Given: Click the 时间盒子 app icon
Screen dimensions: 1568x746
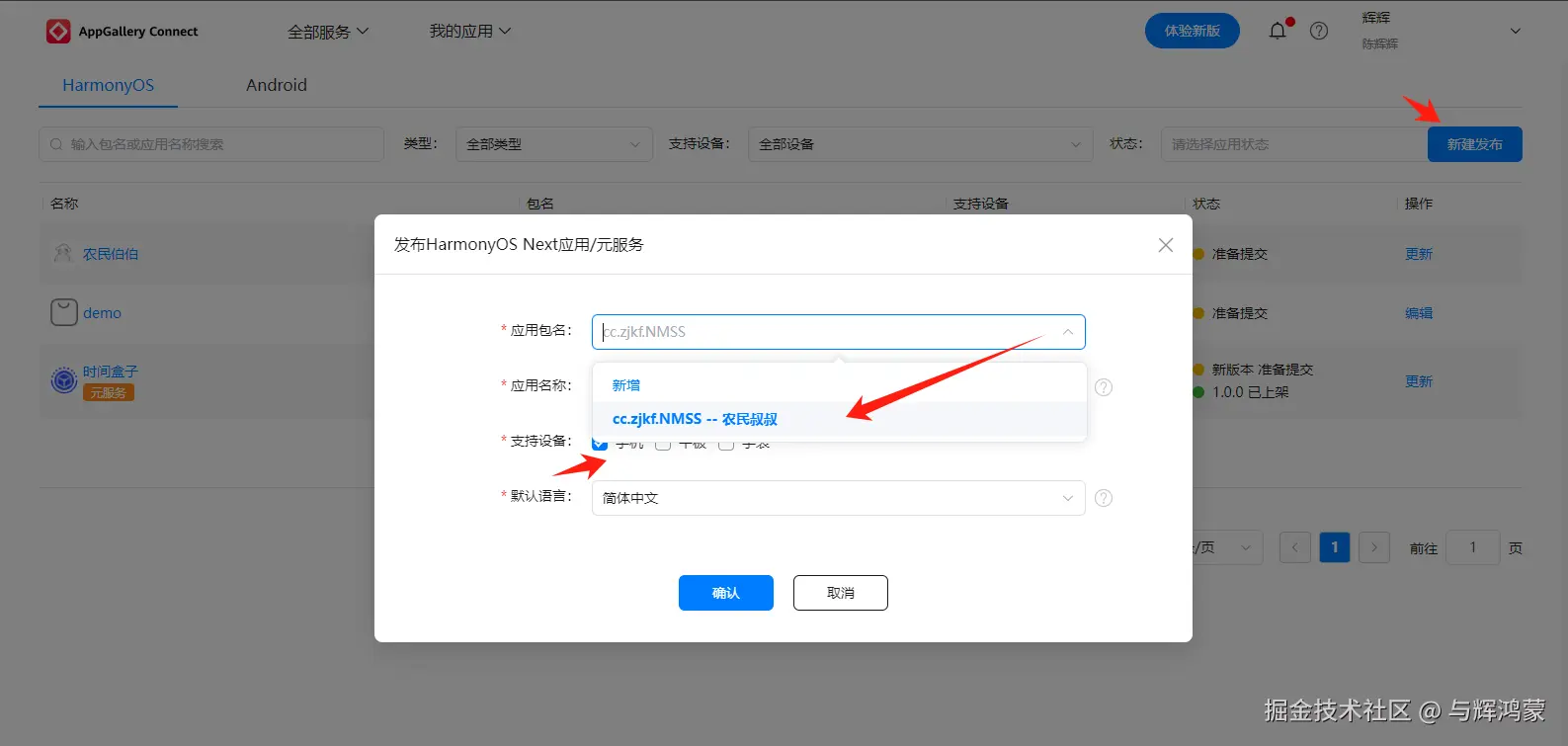Looking at the screenshot, I should pos(64,380).
